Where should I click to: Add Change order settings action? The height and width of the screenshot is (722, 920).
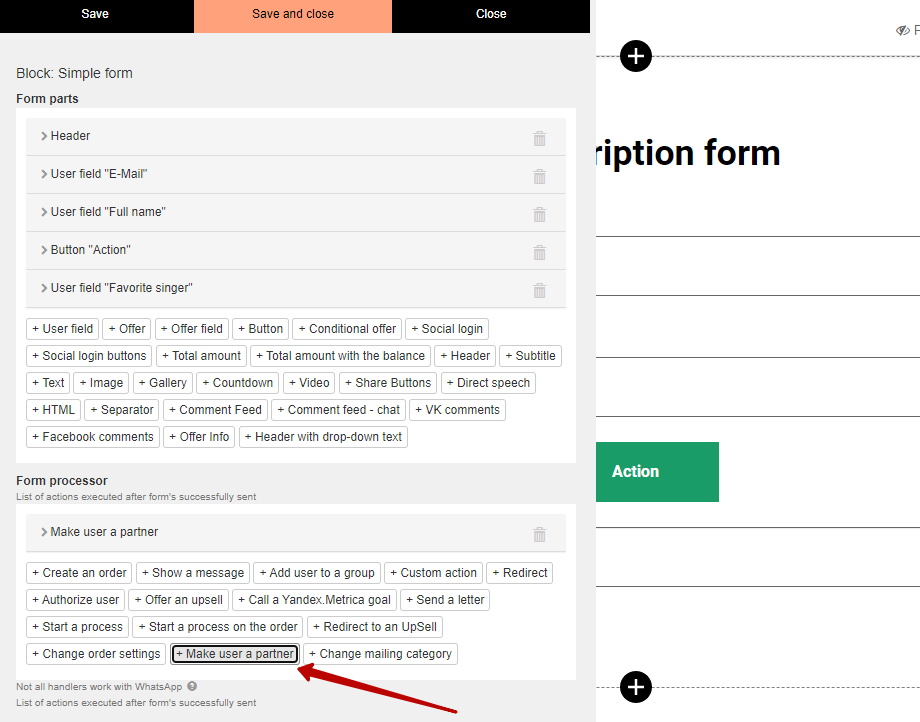pos(96,654)
